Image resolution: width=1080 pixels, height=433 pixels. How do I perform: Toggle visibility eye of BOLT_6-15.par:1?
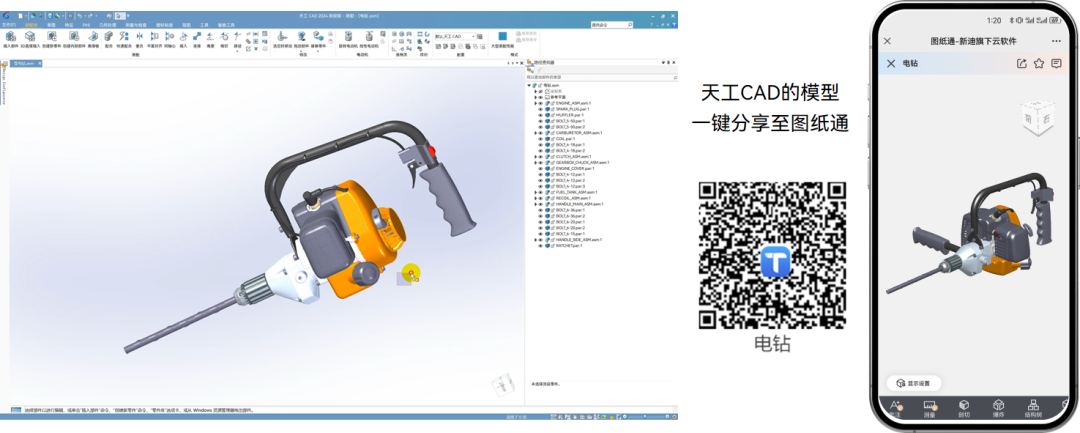tap(541, 234)
